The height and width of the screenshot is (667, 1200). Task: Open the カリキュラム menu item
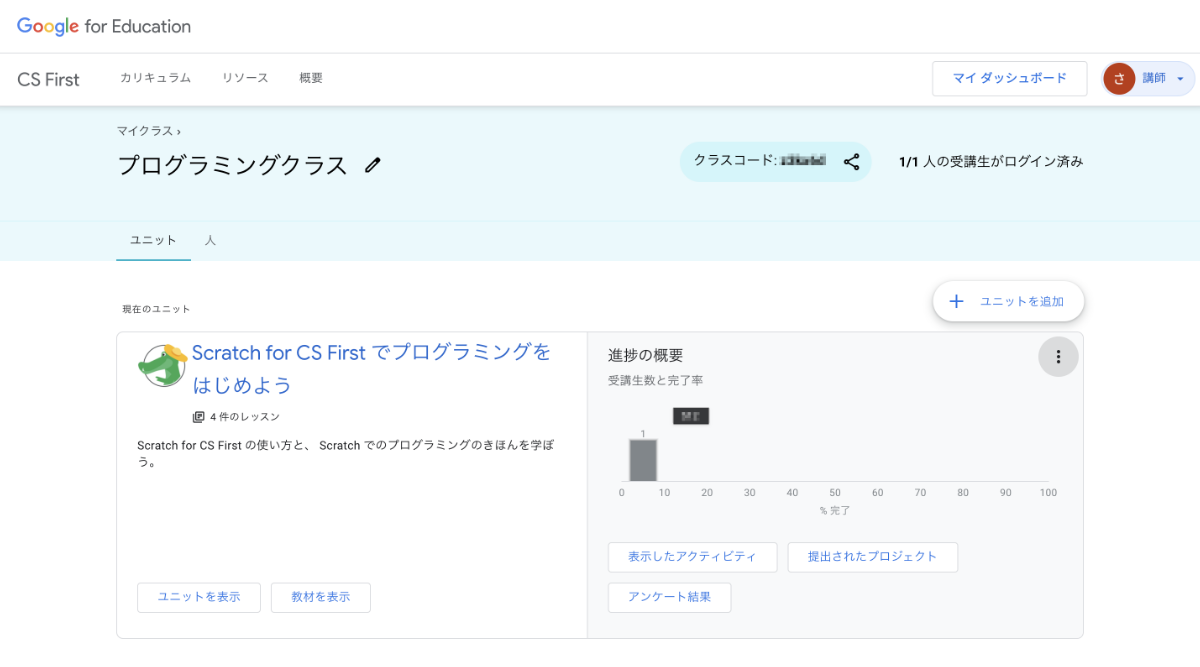point(155,78)
